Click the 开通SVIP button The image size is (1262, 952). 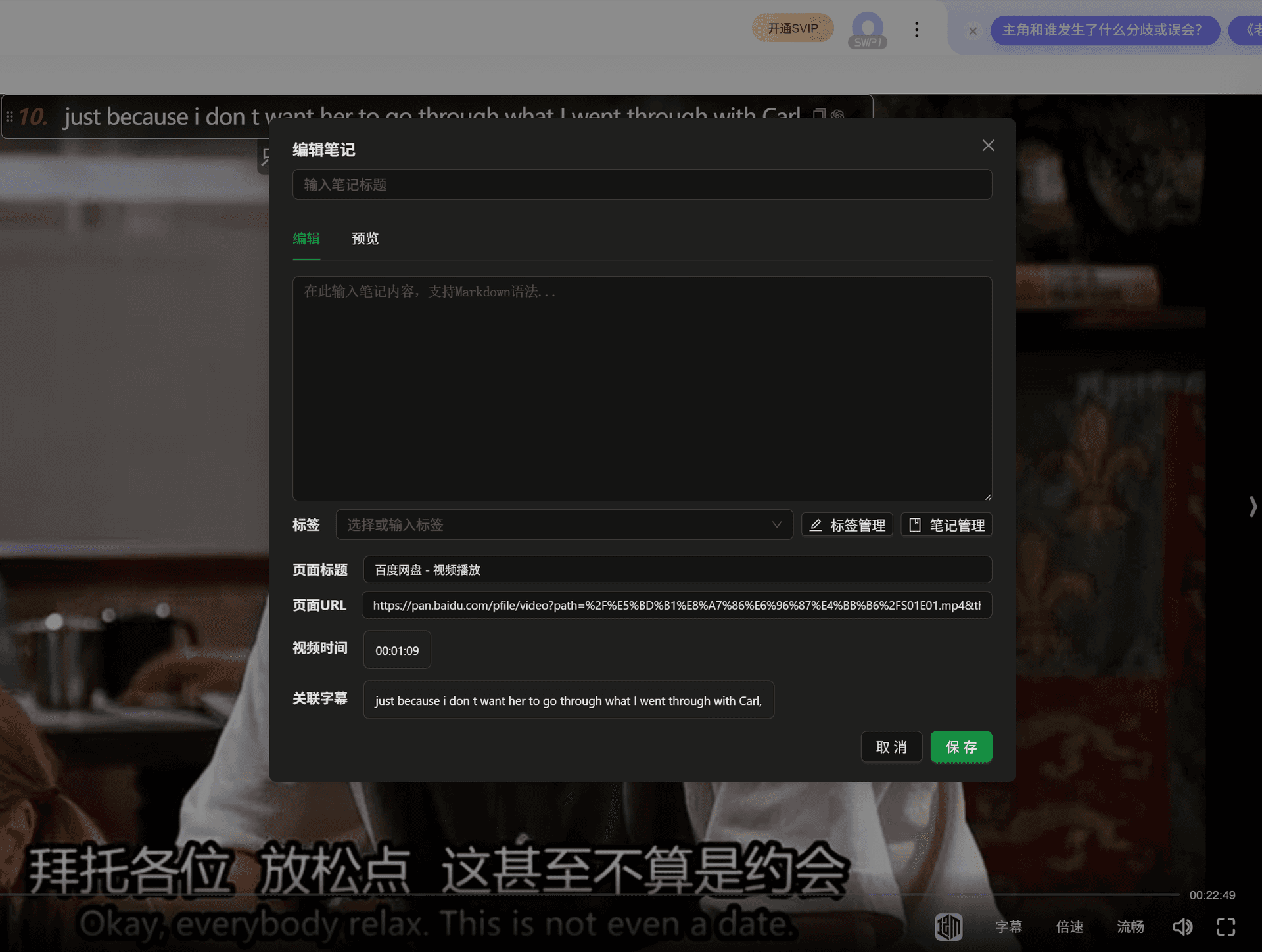click(x=792, y=28)
